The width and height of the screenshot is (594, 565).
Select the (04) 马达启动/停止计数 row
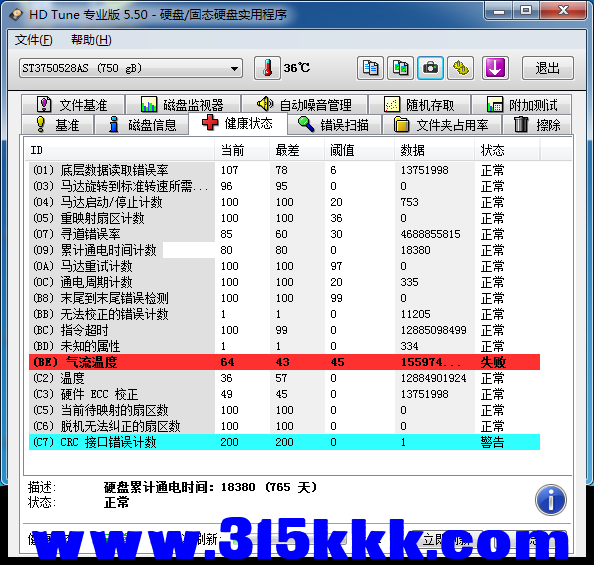coord(284,202)
